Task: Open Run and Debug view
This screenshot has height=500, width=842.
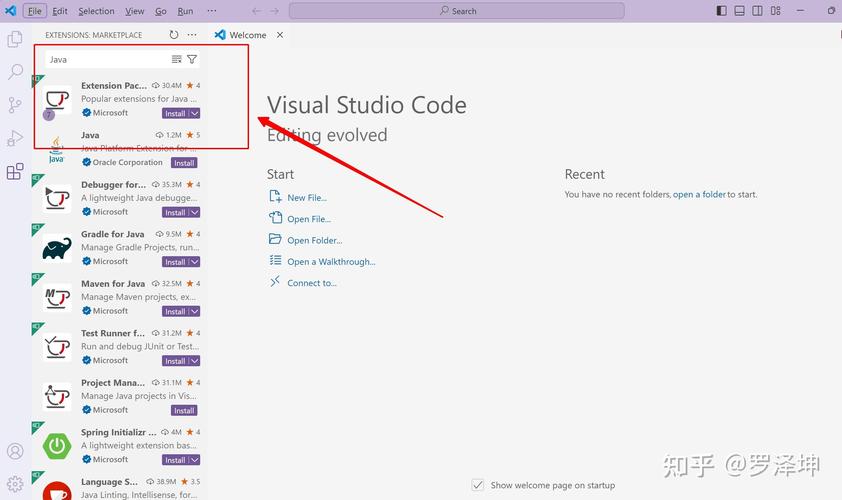Action: click(x=15, y=138)
